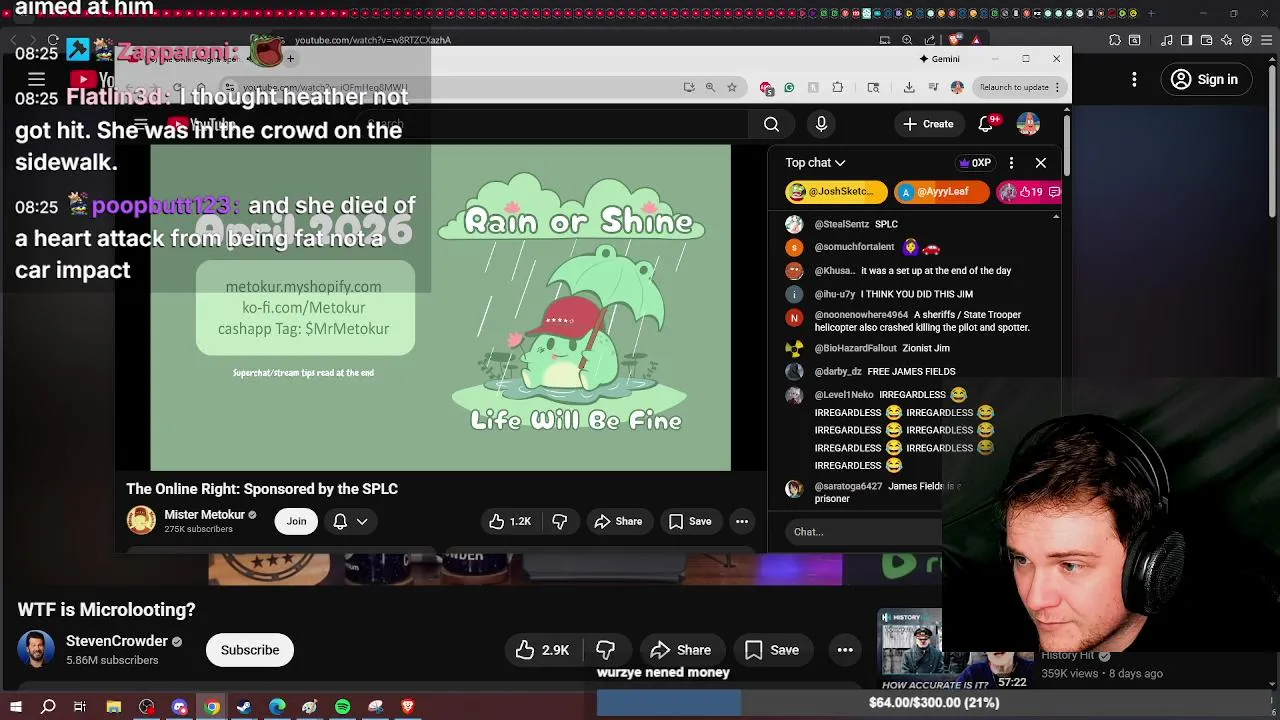
Task: Open Spotify from taskbar
Action: click(x=343, y=707)
